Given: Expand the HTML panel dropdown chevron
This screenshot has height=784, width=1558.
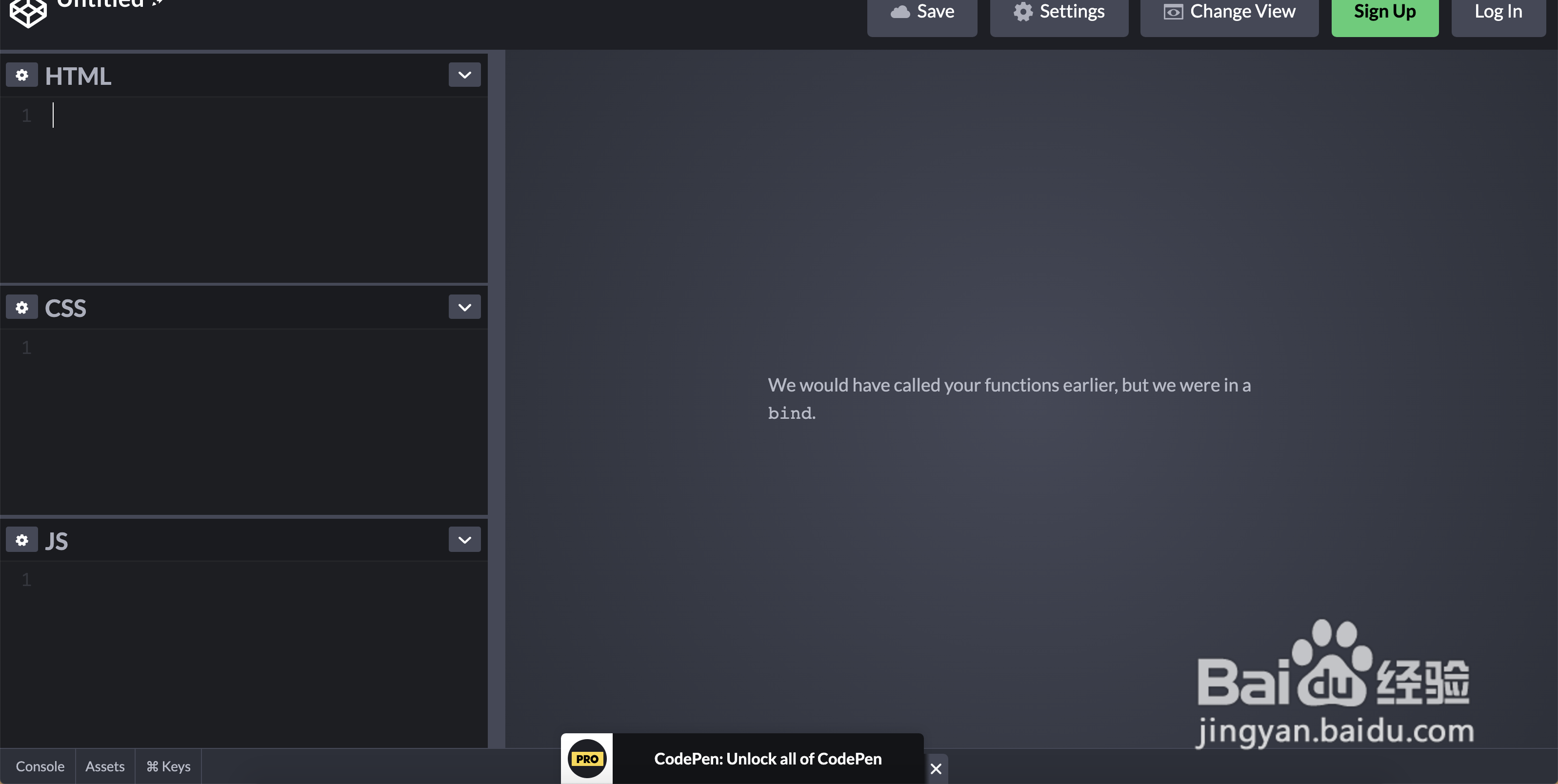Looking at the screenshot, I should (464, 75).
